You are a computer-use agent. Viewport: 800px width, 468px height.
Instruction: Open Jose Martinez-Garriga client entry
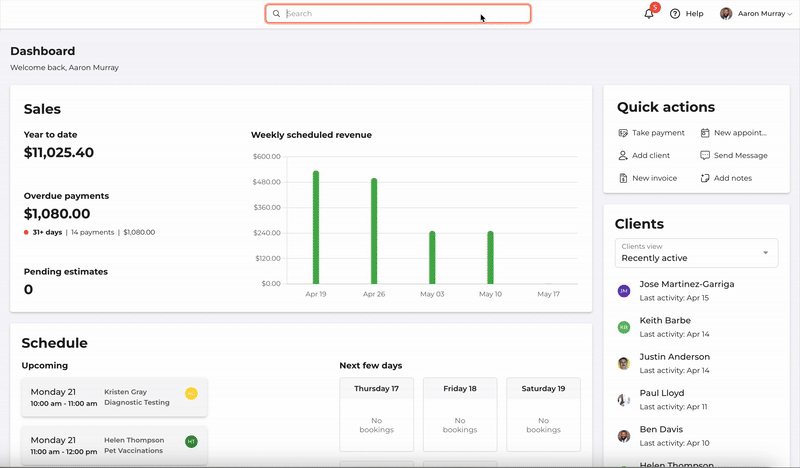coord(687,290)
